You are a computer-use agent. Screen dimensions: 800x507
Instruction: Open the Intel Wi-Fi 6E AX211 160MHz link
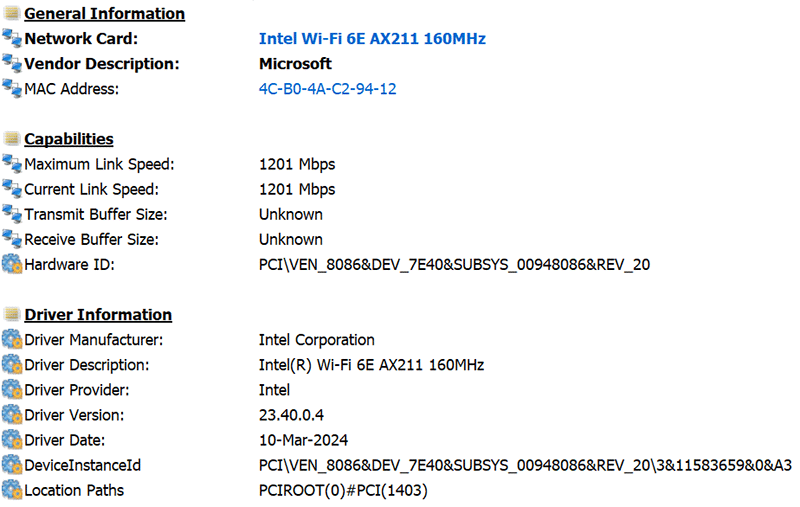tap(372, 39)
